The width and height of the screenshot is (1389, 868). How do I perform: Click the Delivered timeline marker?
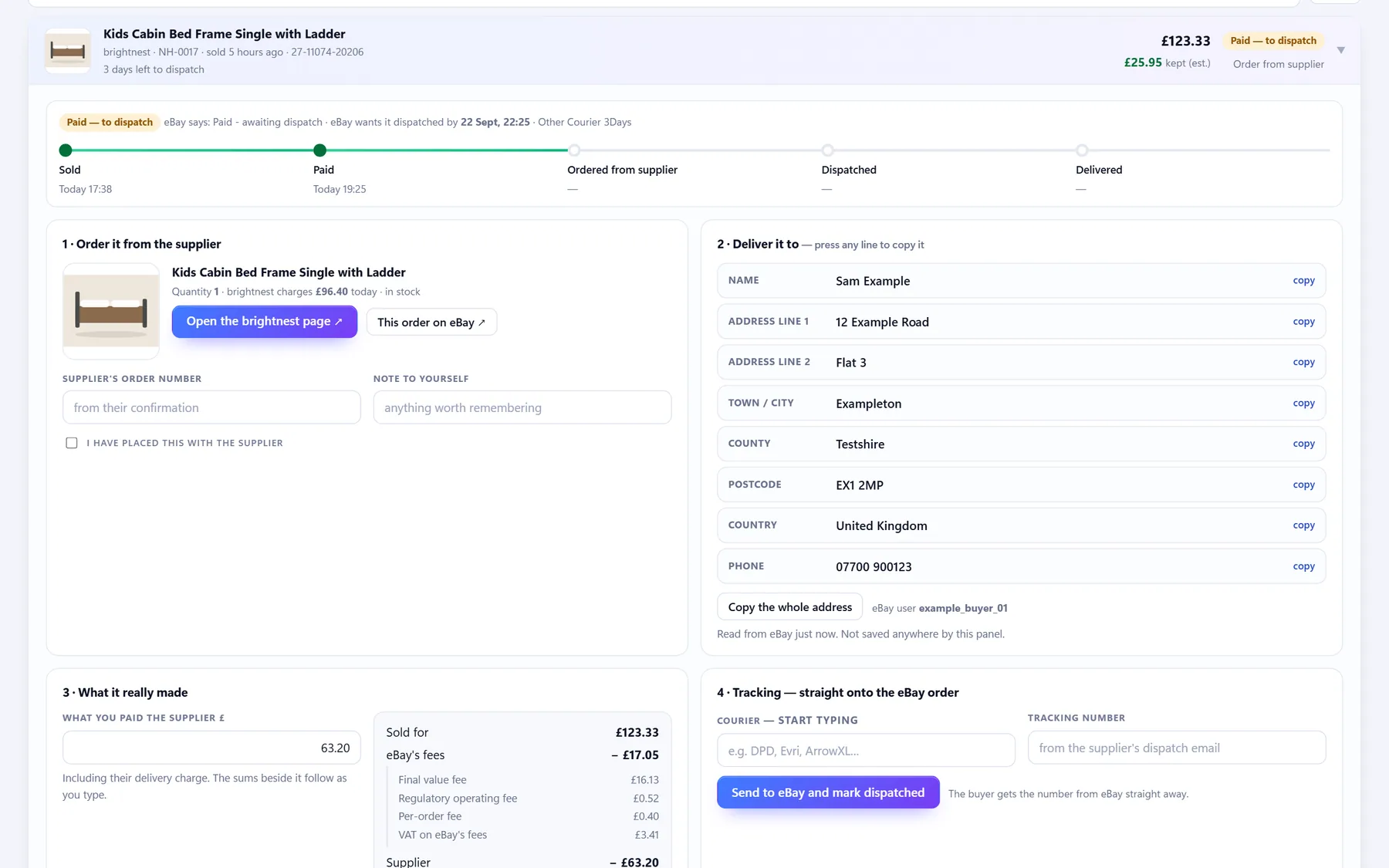[x=1082, y=150]
